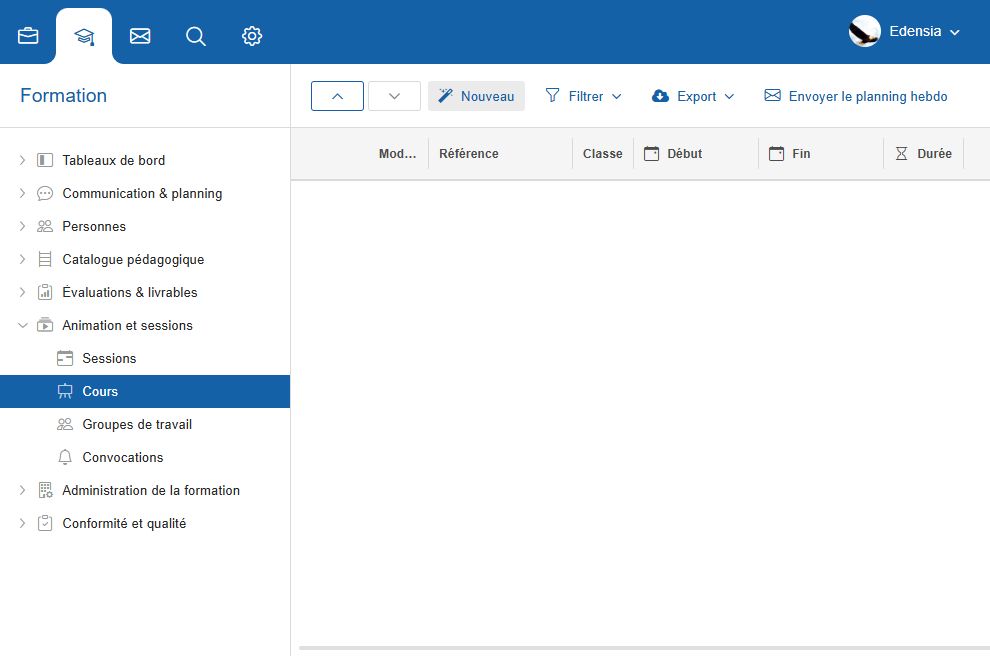Open the magnifier search module
The image size is (990, 656).
pyautogui.click(x=196, y=36)
